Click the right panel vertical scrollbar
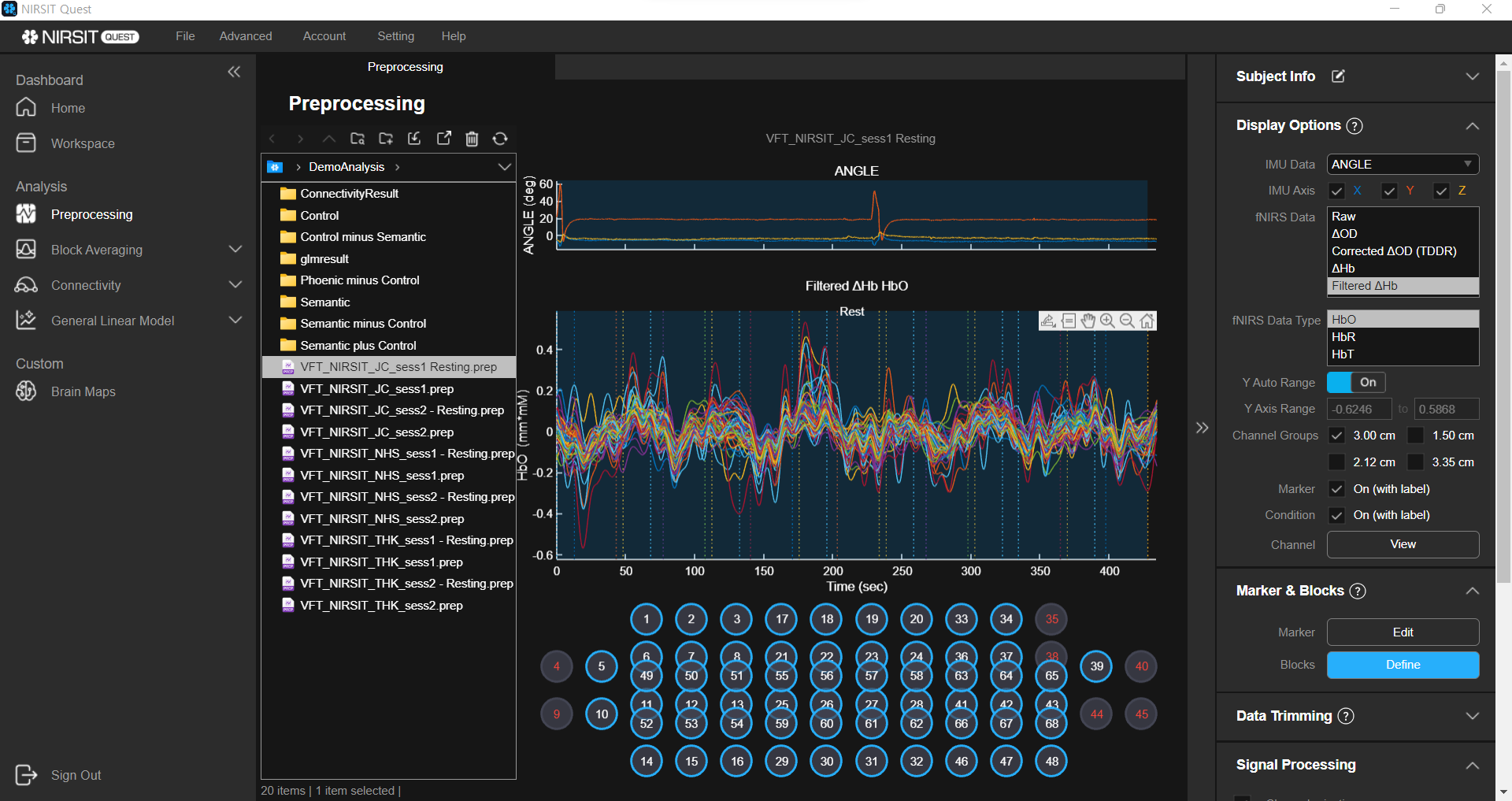 1503,327
